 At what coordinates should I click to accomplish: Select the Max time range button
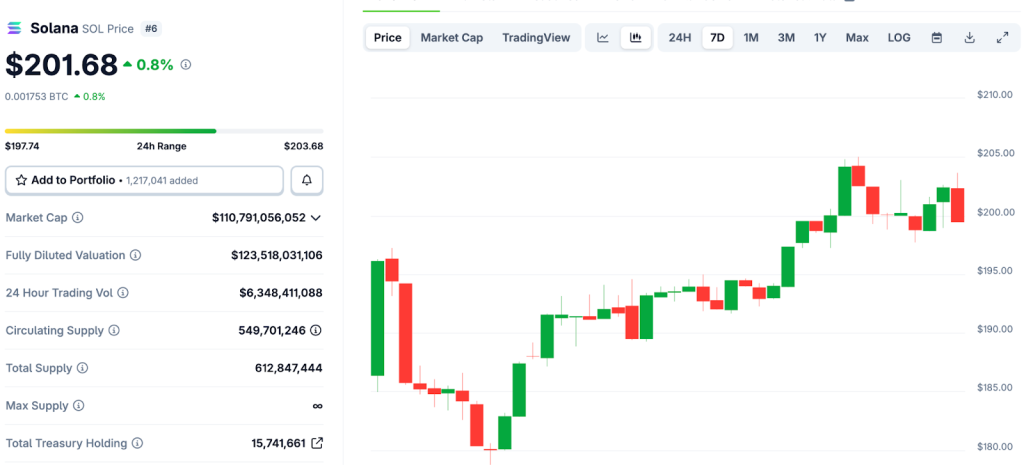pos(857,38)
